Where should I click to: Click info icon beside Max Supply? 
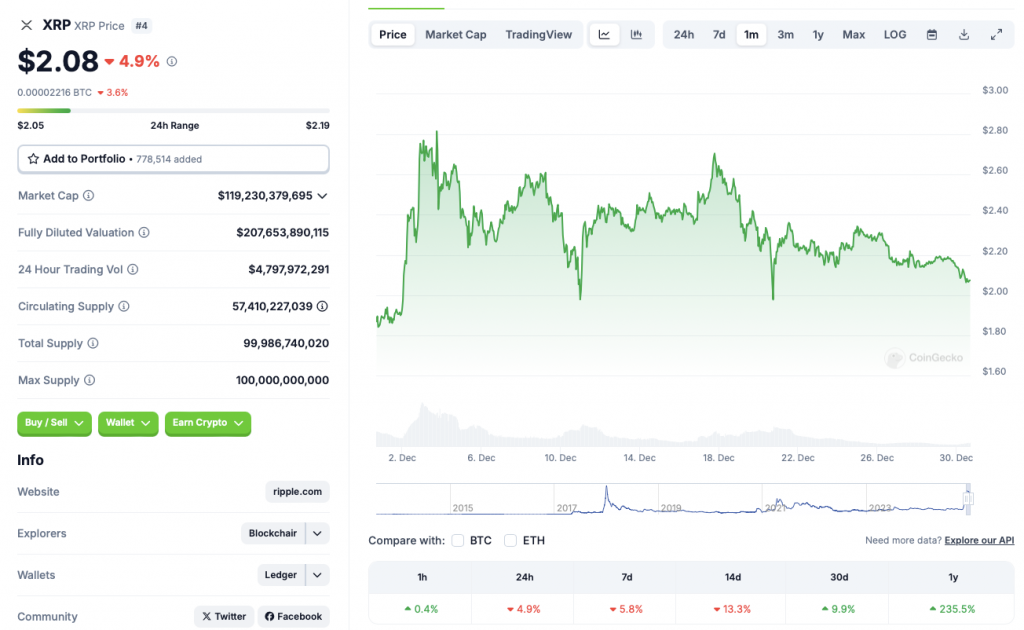pos(89,381)
